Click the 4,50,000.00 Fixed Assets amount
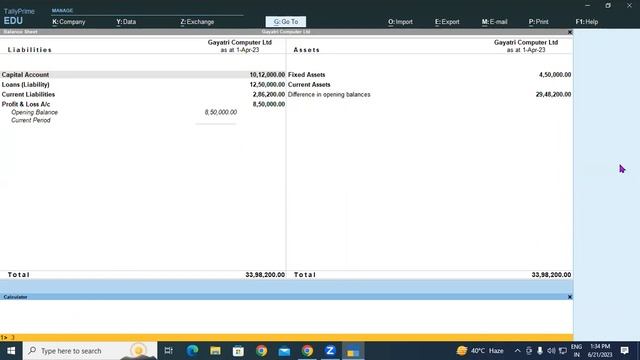Image resolution: width=640 pixels, height=360 pixels. [555, 75]
